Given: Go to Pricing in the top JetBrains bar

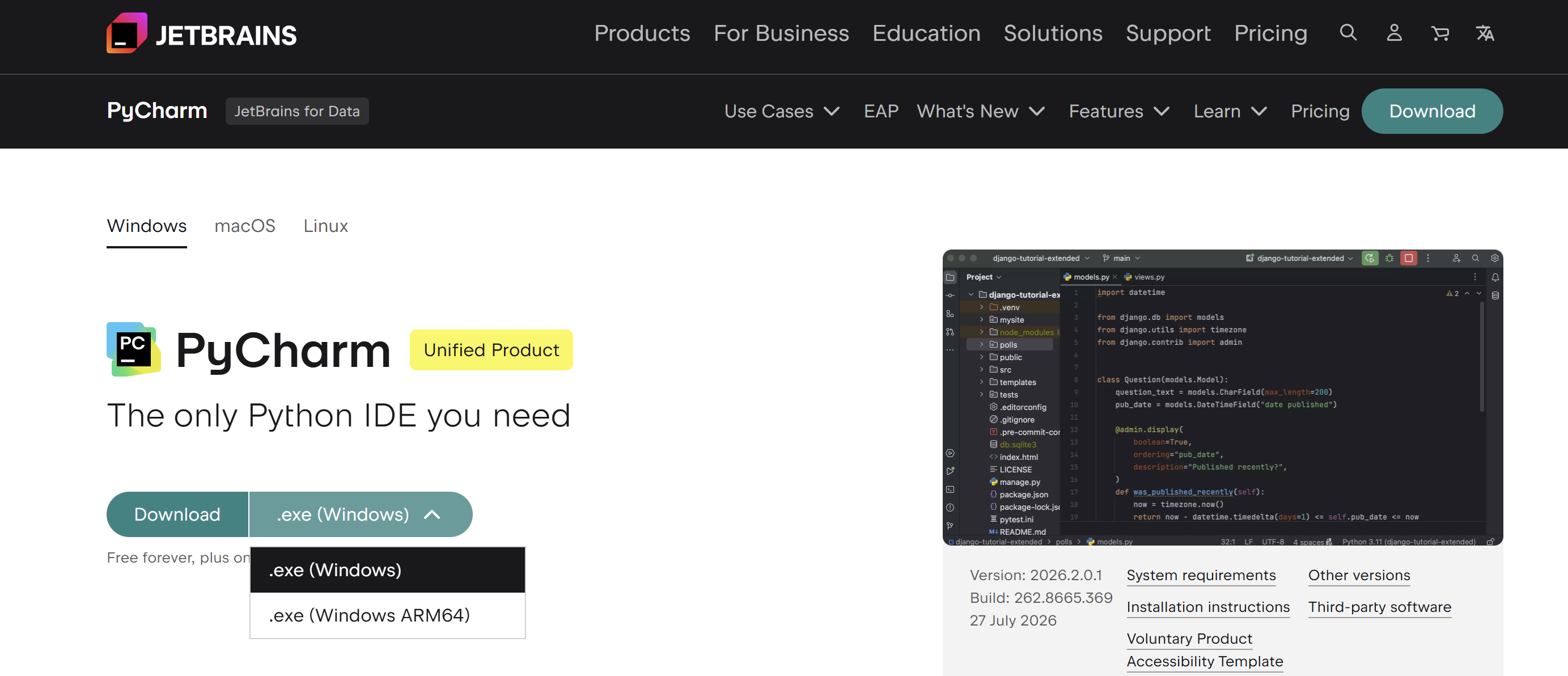Looking at the screenshot, I should pos(1271,33).
